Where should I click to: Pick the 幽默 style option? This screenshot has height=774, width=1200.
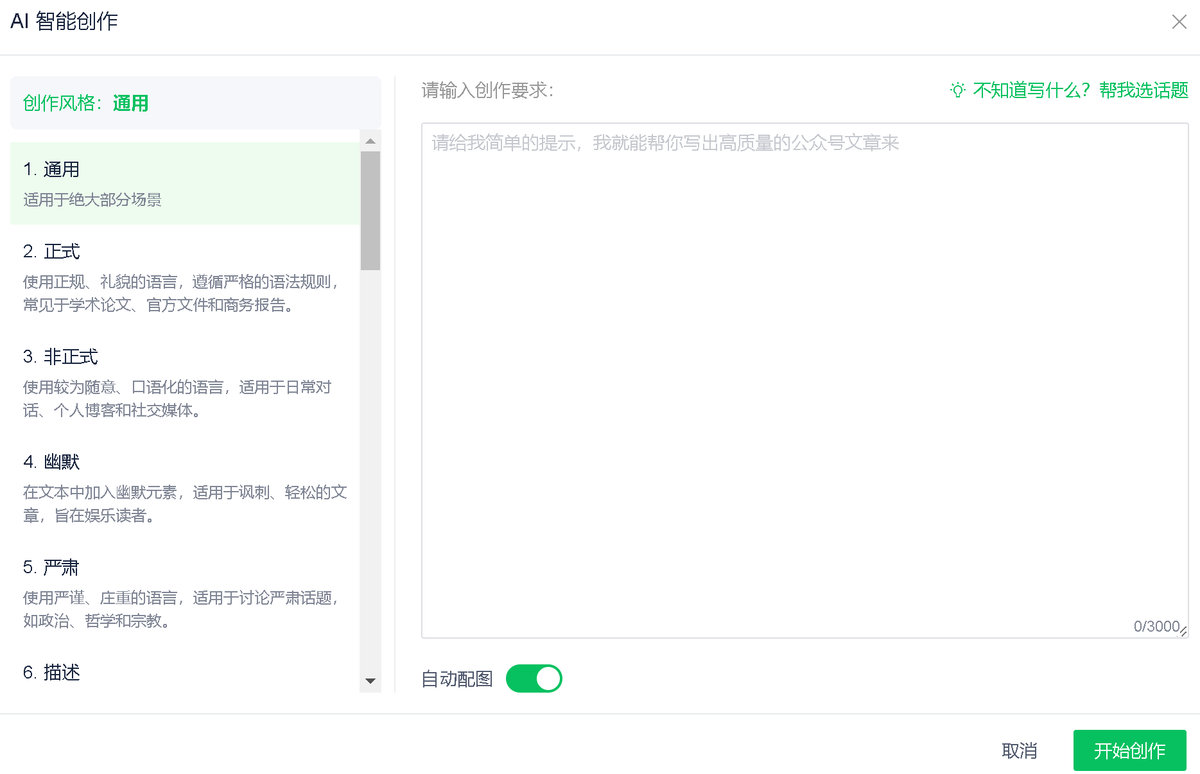(x=185, y=489)
